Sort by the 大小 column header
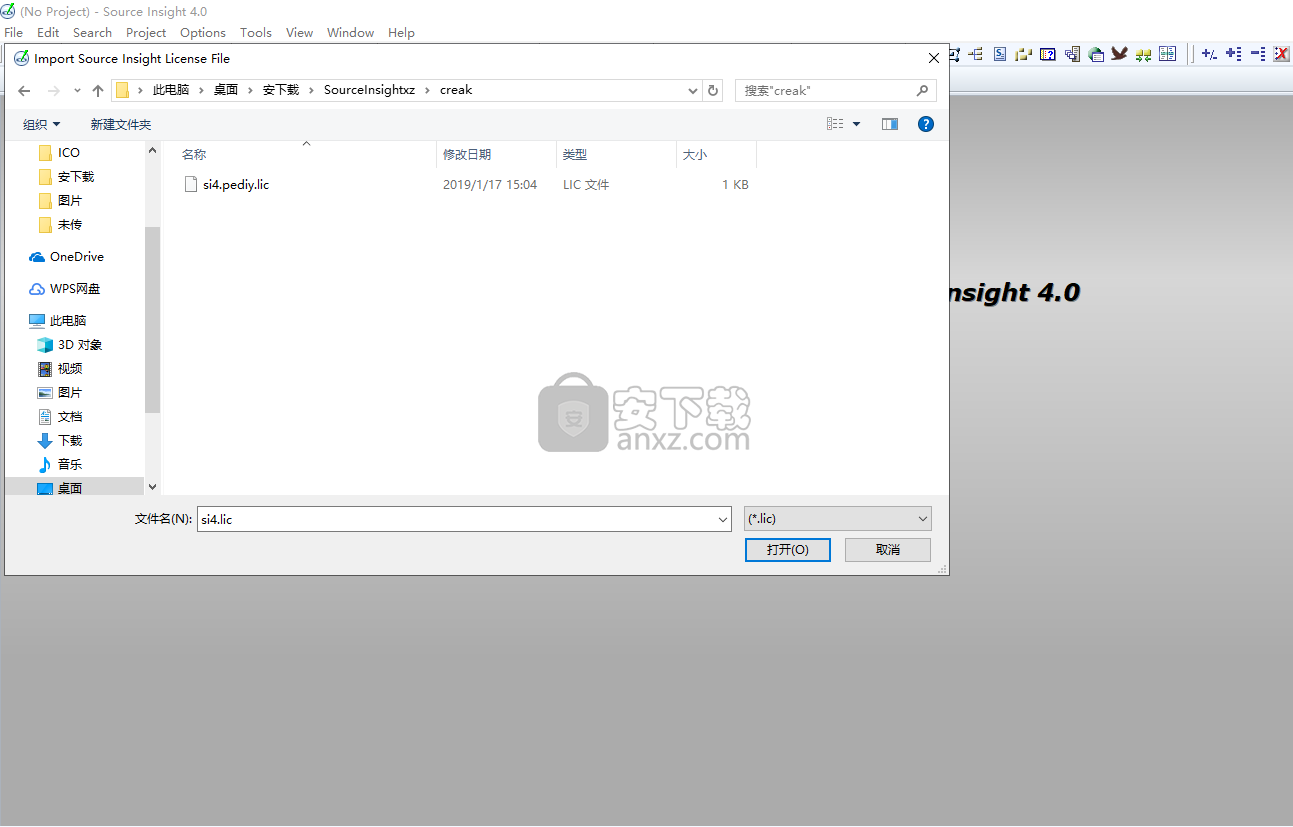The width and height of the screenshot is (1293, 827). tap(695, 154)
